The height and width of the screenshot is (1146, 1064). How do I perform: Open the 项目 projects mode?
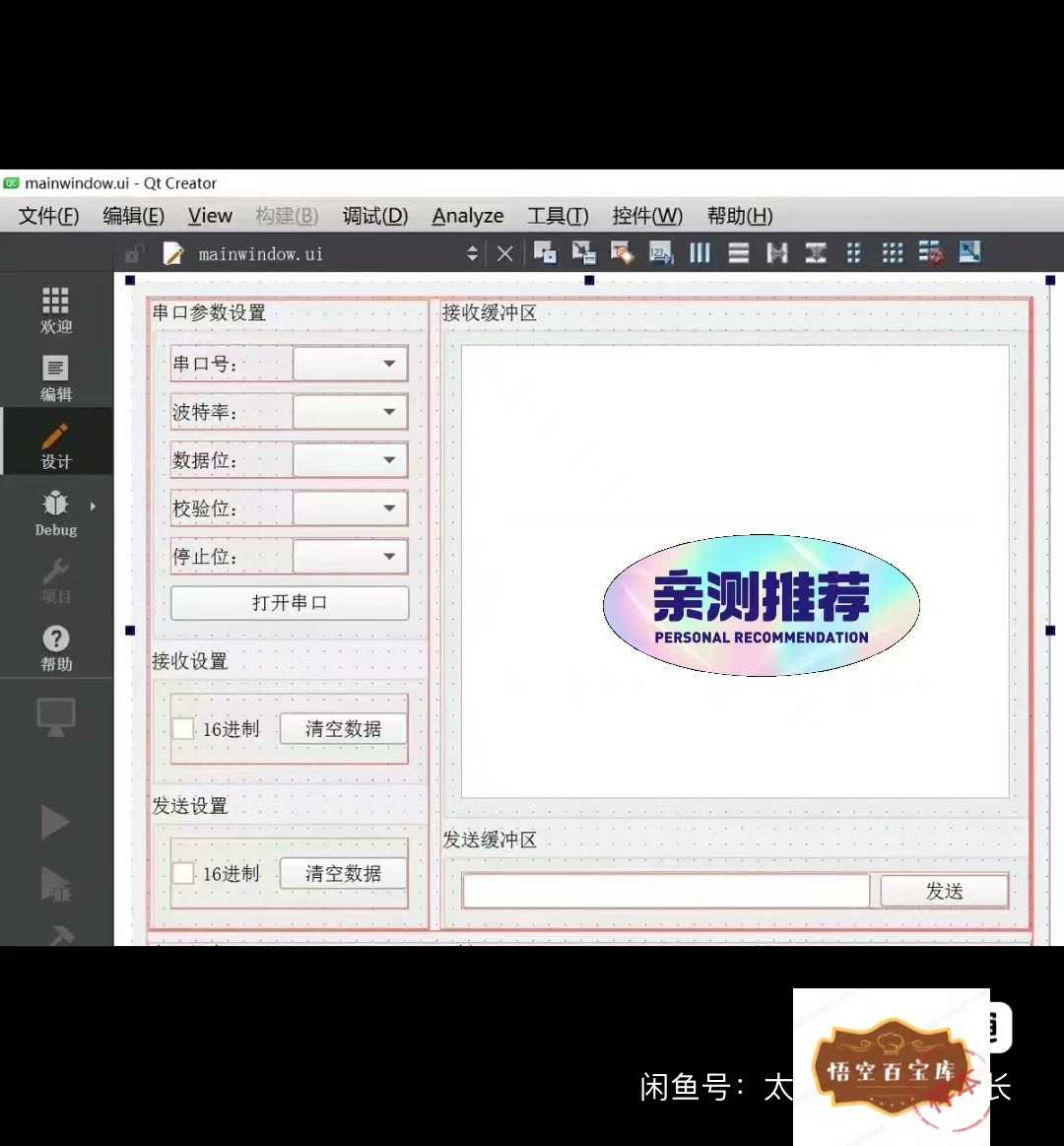click(55, 581)
